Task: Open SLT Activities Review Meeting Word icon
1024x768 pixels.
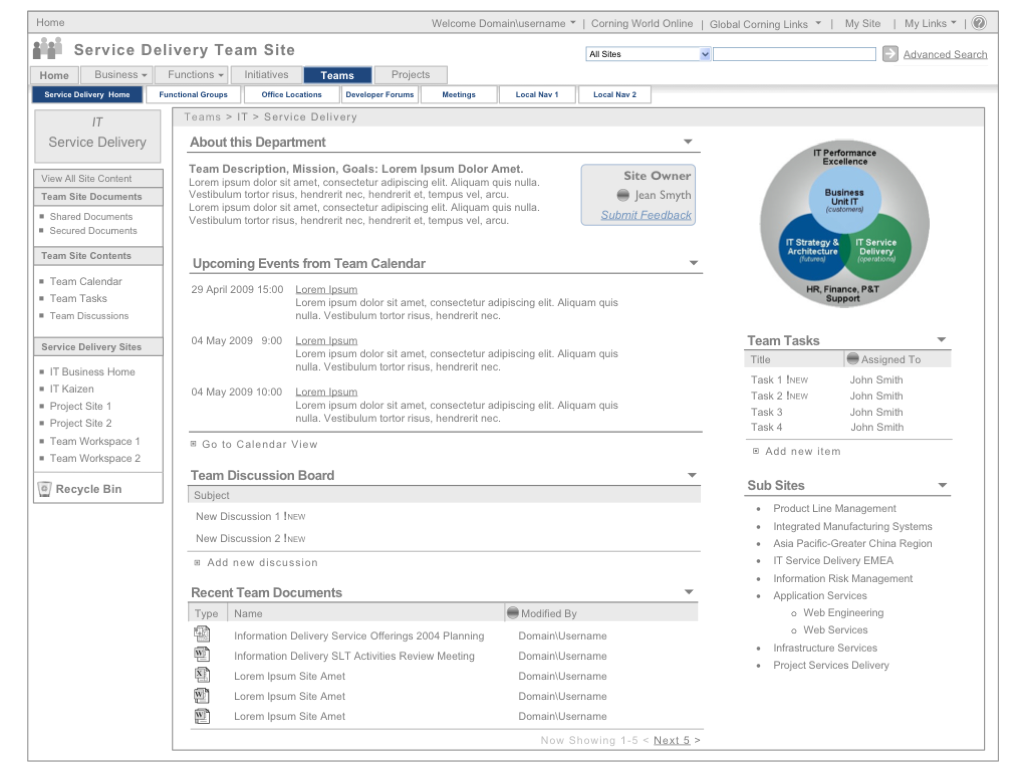Action: tap(202, 654)
